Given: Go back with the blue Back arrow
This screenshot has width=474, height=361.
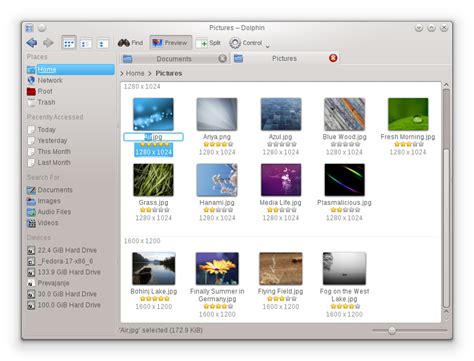Looking at the screenshot, I should tap(32, 43).
